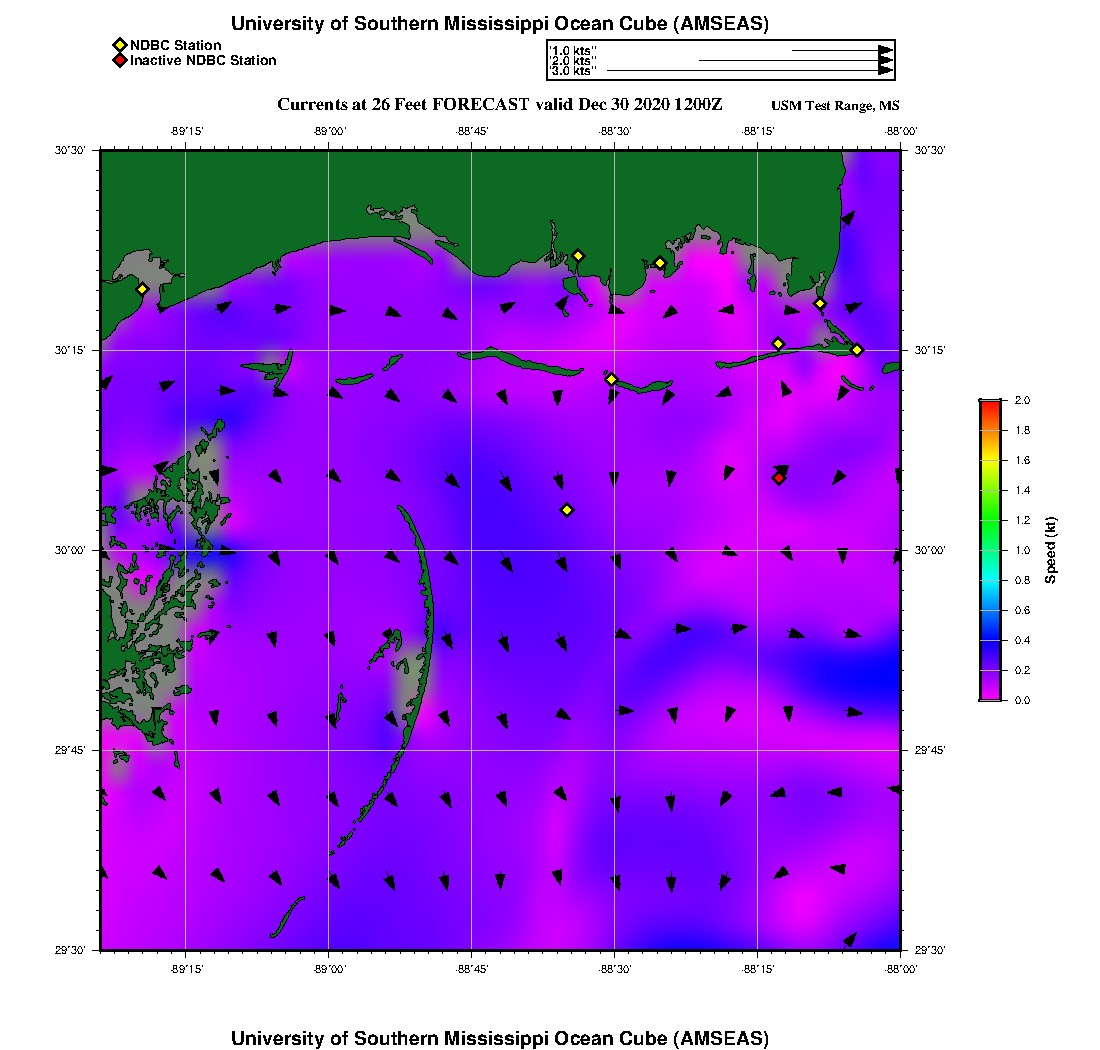Click the yellow diamond in the NDBC Station legend

120,45
